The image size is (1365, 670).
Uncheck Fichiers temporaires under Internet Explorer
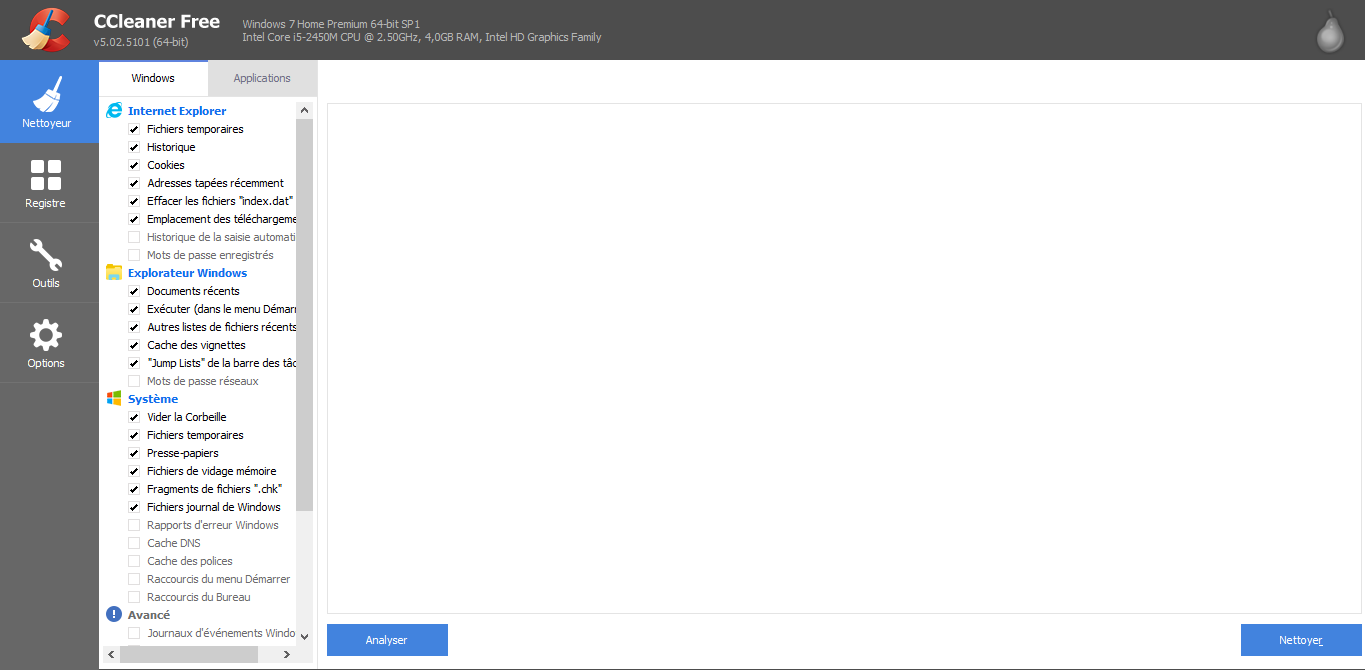[x=134, y=129]
